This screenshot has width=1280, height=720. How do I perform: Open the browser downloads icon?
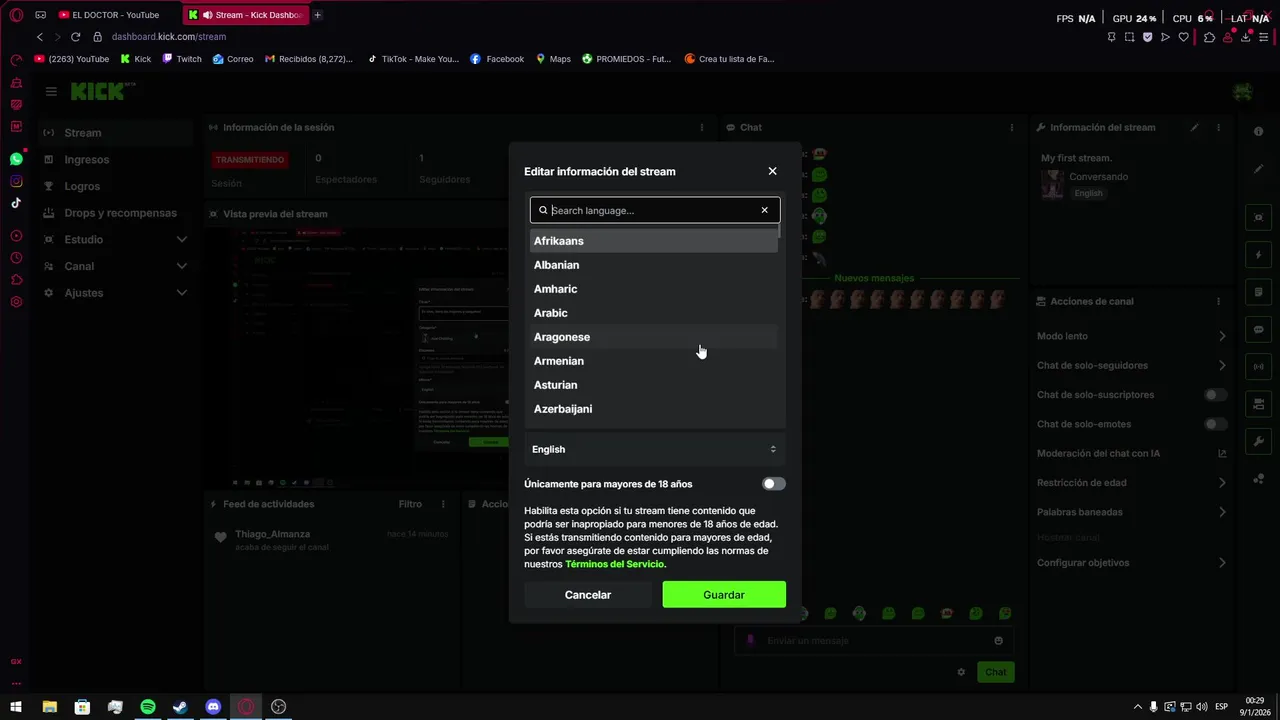pos(1246,37)
